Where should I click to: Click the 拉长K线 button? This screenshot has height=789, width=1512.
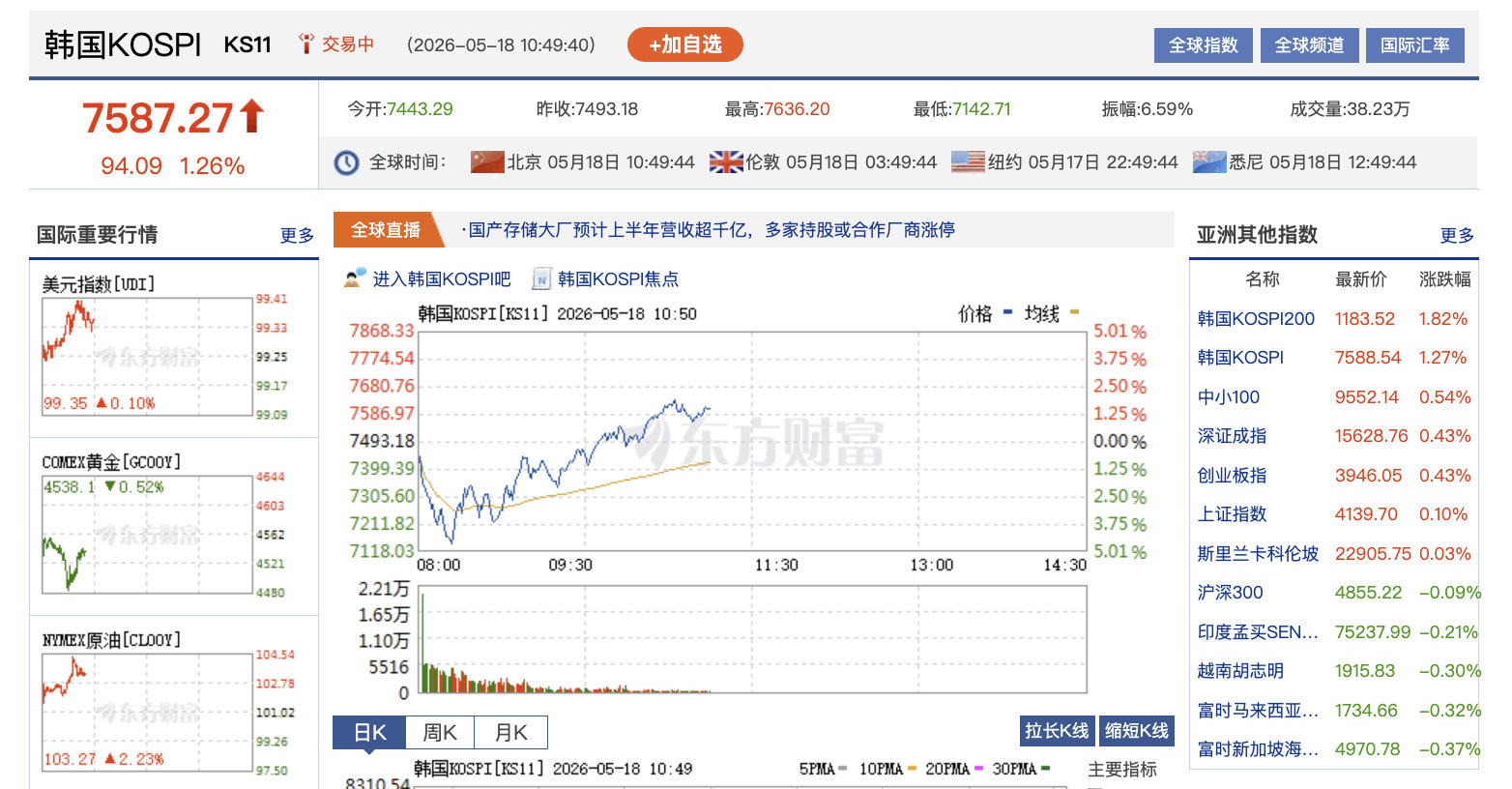tap(1057, 731)
